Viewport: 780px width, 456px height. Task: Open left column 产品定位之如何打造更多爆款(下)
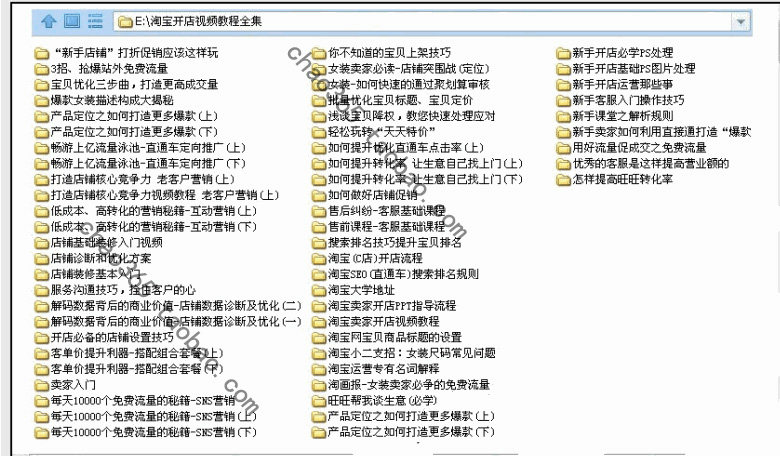tap(127, 132)
